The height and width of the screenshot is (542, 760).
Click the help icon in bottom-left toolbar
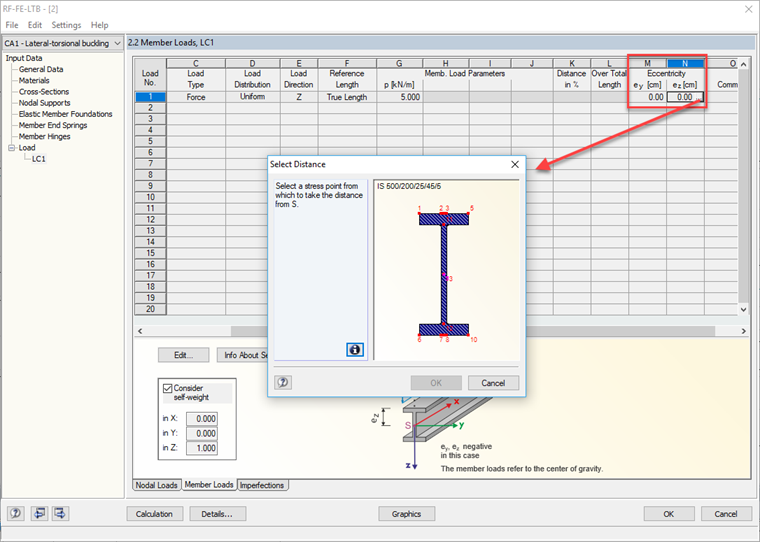(x=16, y=513)
